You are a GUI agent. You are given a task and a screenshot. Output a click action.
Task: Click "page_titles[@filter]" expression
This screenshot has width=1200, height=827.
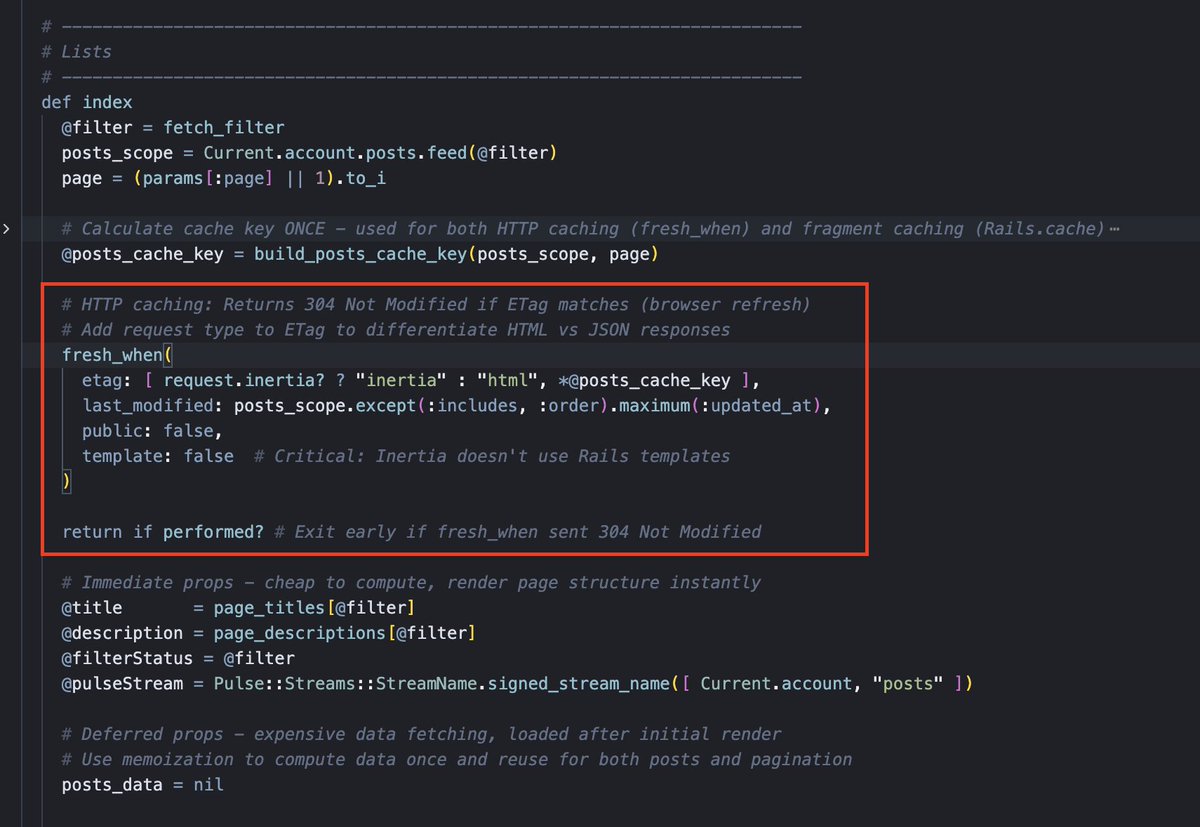coord(315,608)
